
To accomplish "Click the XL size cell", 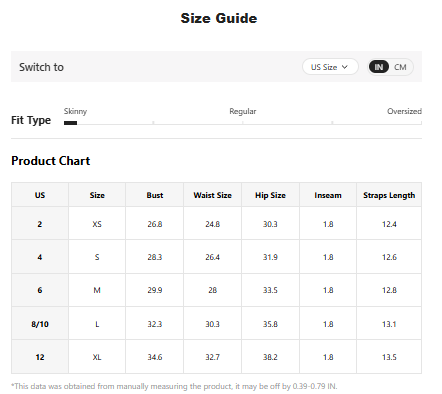I will tap(97, 357).
